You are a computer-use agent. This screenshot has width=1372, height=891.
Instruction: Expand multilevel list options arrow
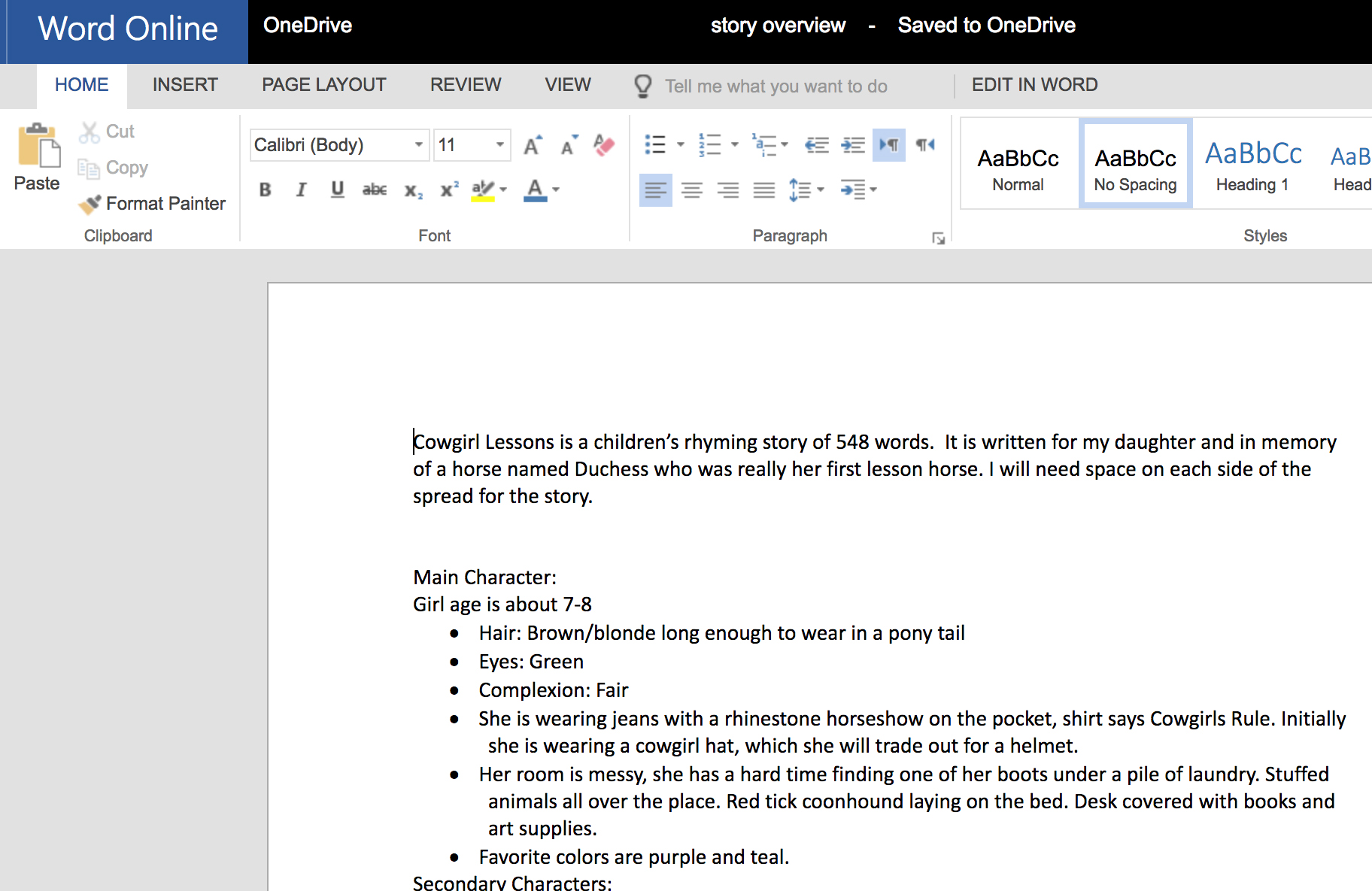pos(785,144)
